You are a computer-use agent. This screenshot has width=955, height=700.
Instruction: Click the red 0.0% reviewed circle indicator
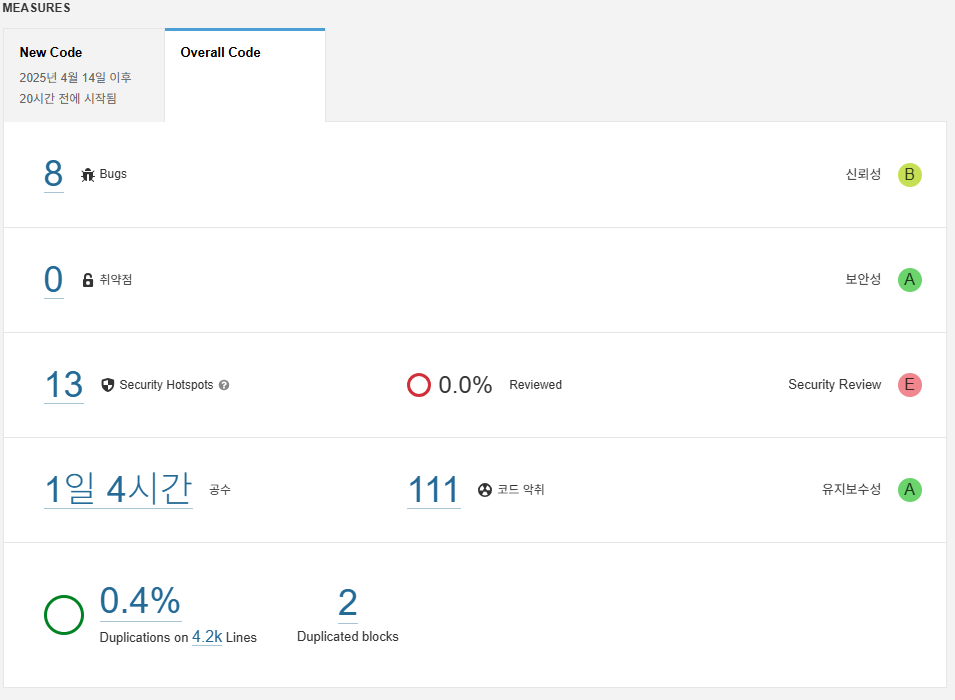coord(419,385)
